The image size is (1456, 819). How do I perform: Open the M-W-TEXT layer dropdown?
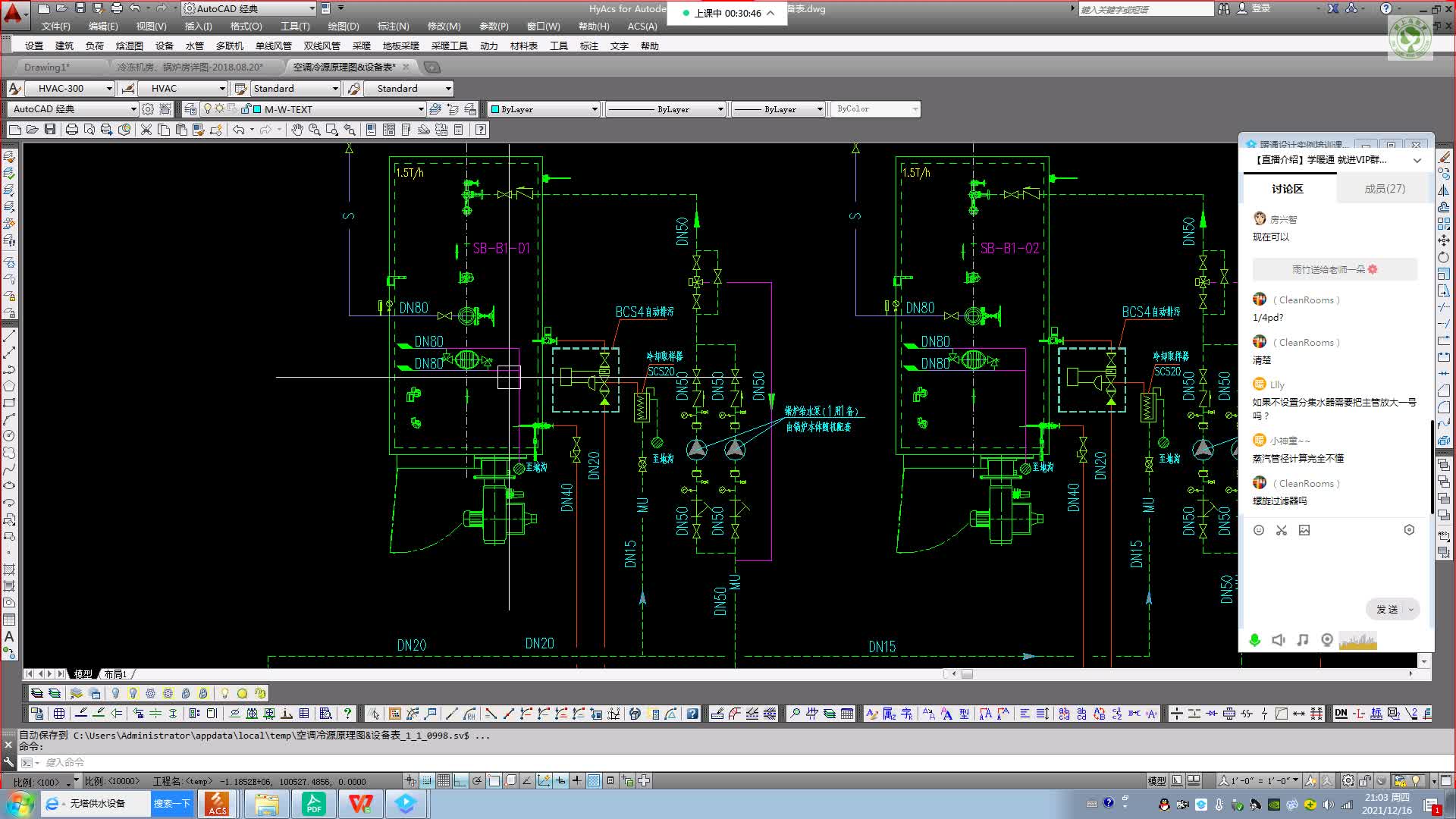click(421, 109)
